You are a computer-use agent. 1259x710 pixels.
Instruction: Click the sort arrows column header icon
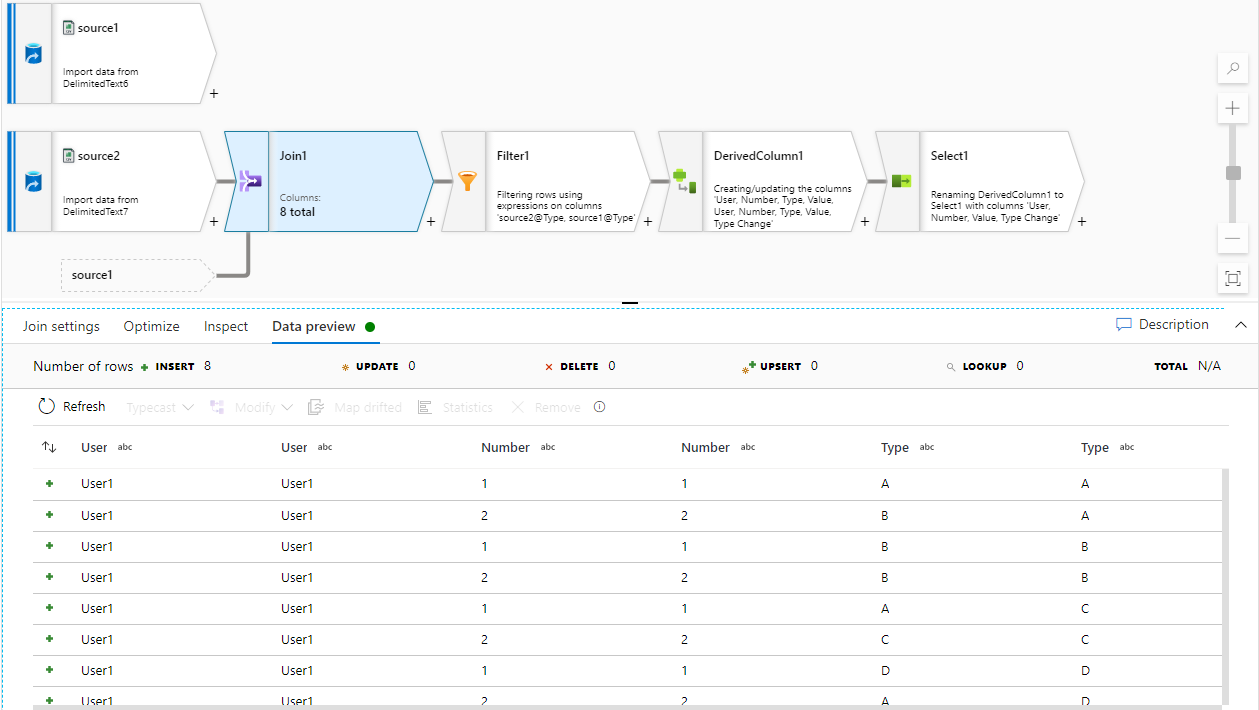click(x=49, y=447)
